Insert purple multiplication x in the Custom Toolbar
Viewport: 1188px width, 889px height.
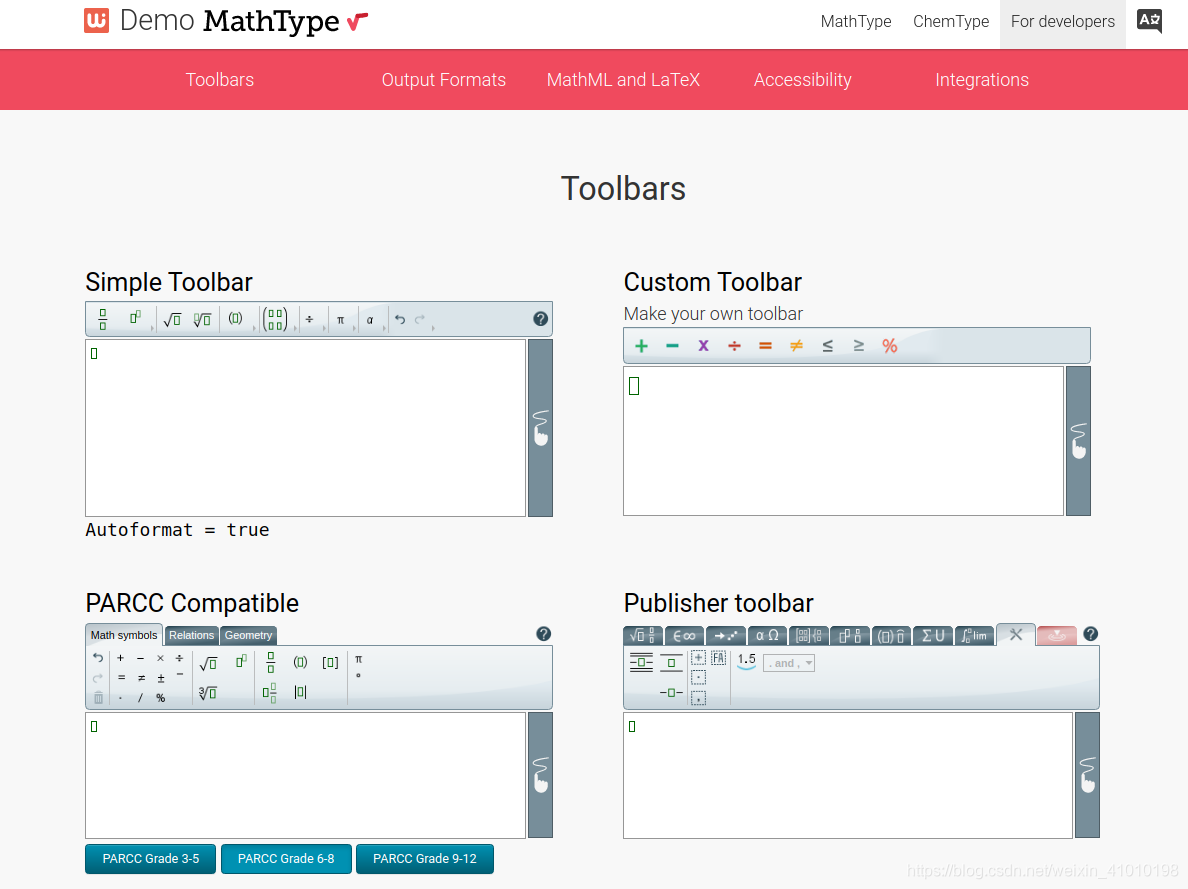coord(703,346)
